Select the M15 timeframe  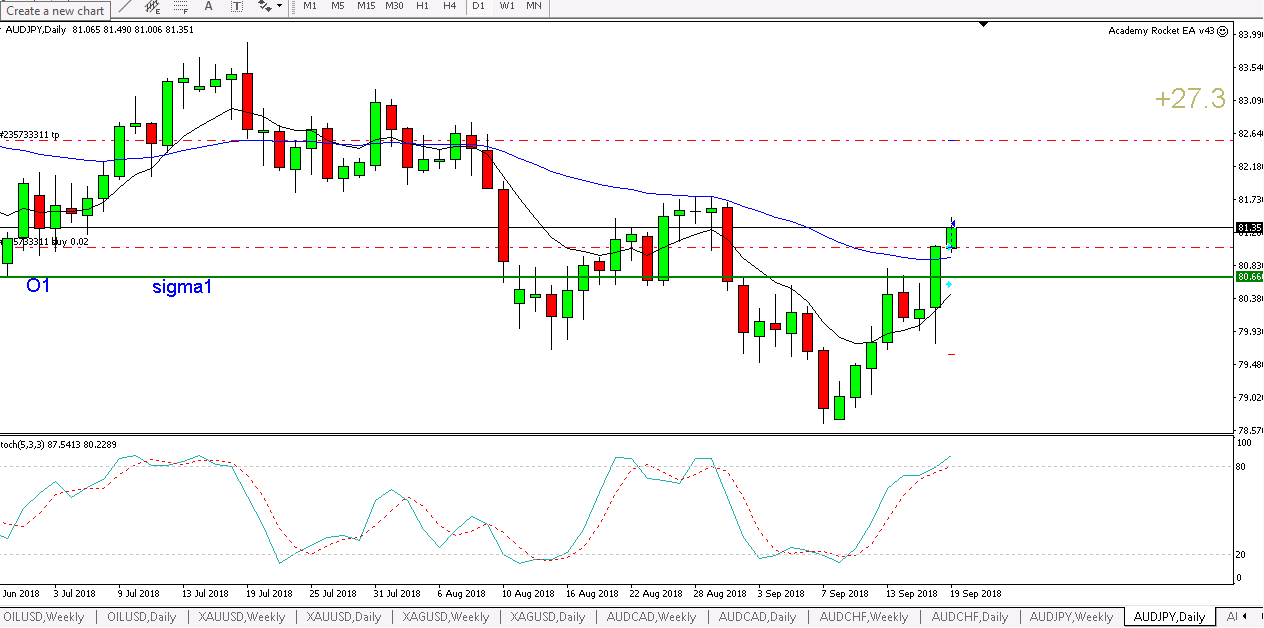click(x=366, y=6)
